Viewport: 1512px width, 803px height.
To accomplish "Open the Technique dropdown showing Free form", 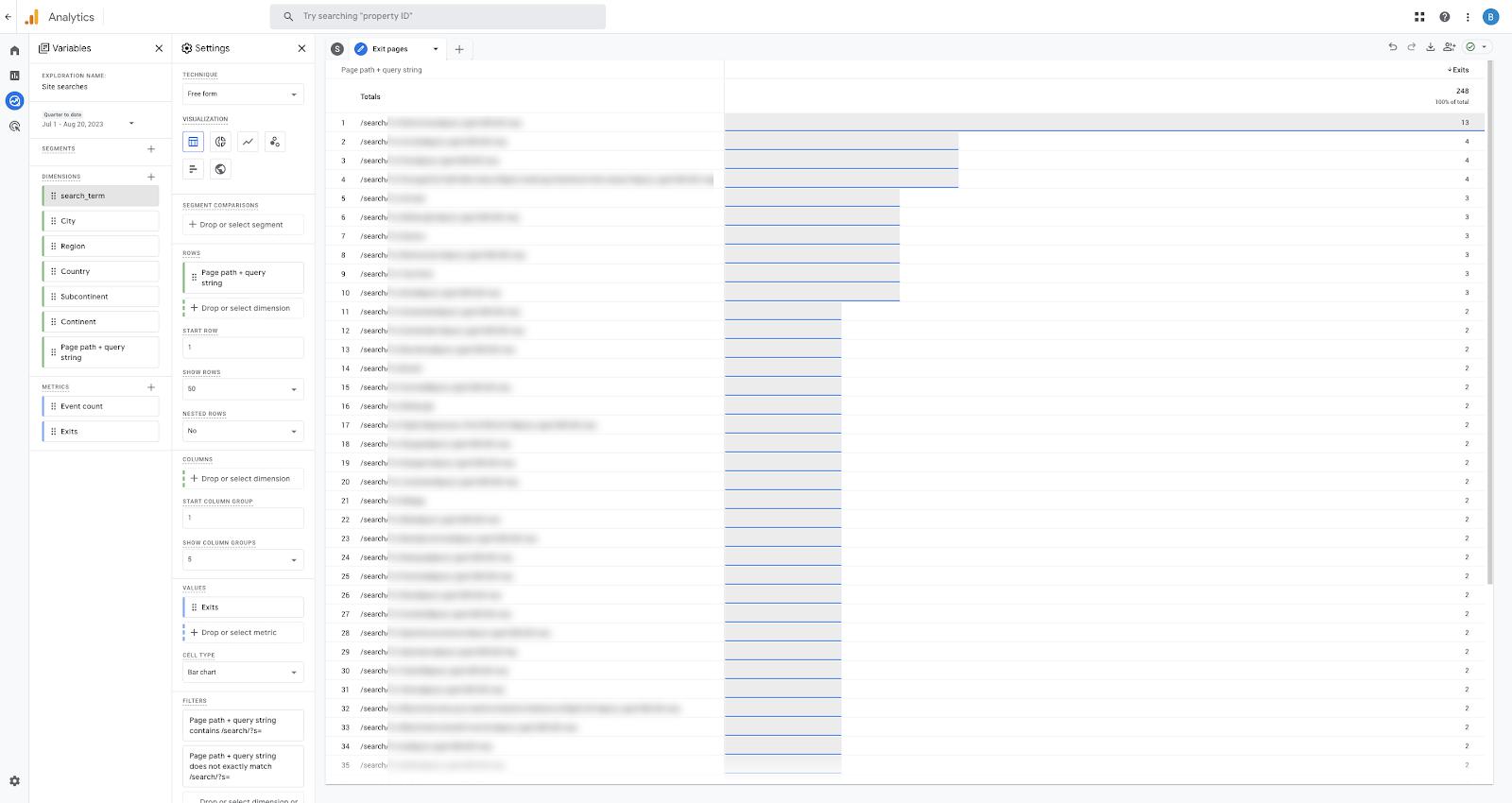I will (243, 94).
